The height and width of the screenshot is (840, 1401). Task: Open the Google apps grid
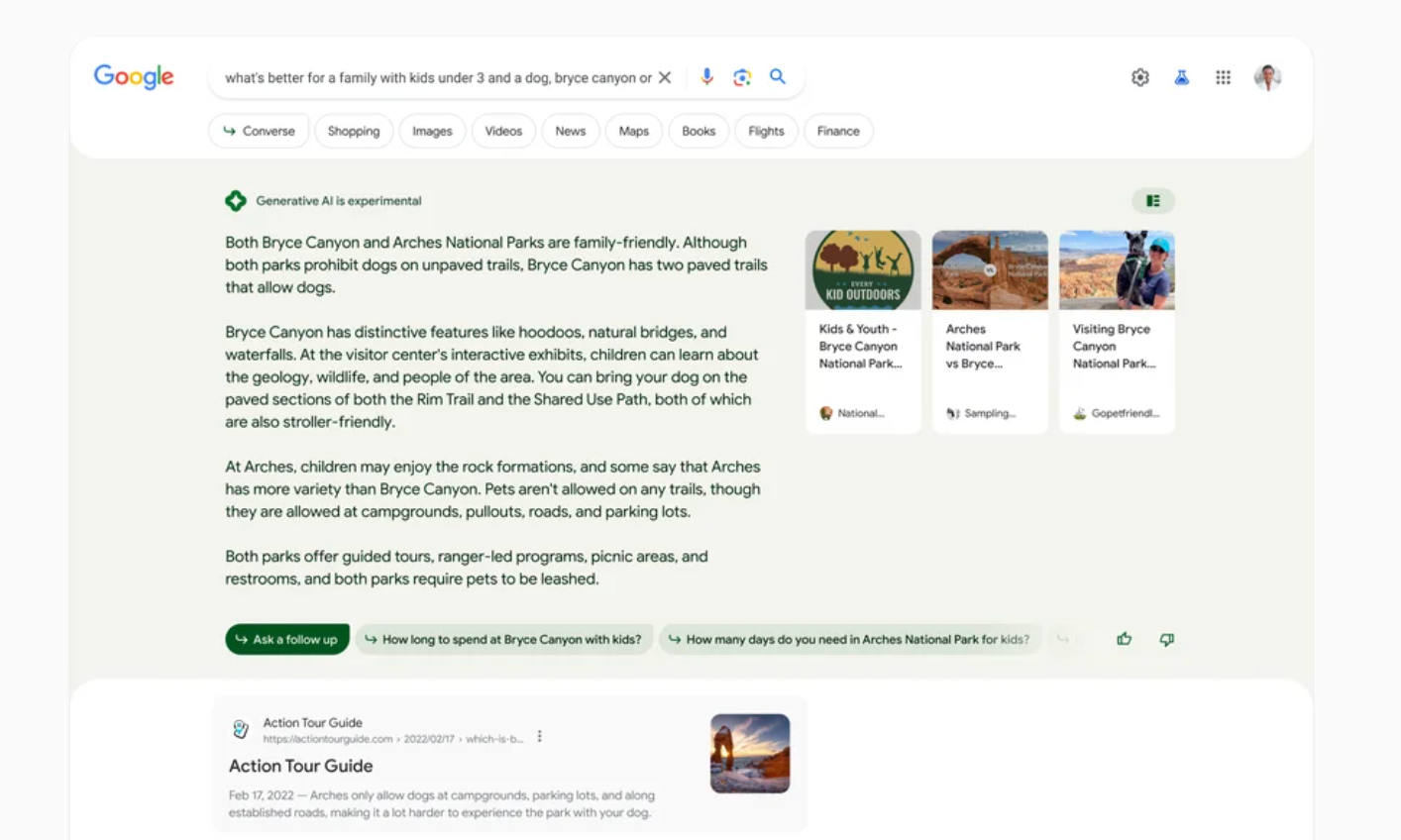click(1224, 77)
